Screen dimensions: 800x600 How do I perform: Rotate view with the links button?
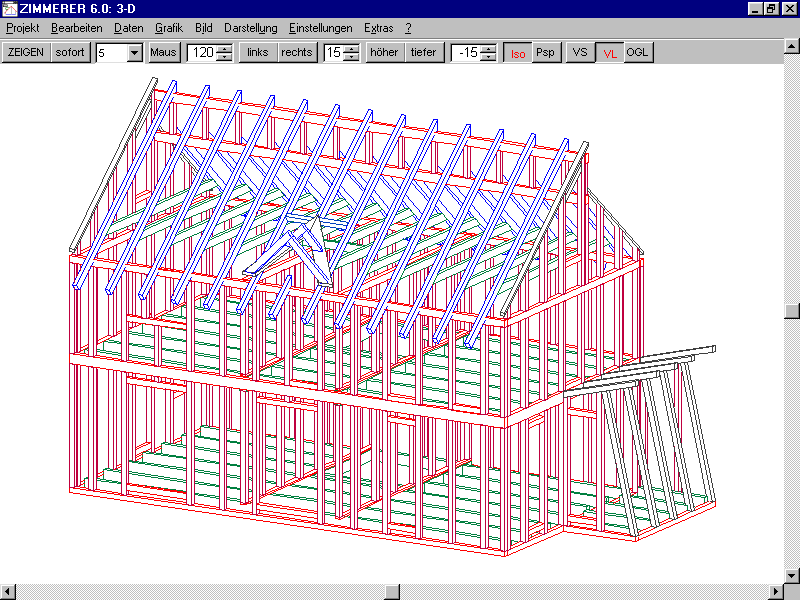pyautogui.click(x=258, y=53)
